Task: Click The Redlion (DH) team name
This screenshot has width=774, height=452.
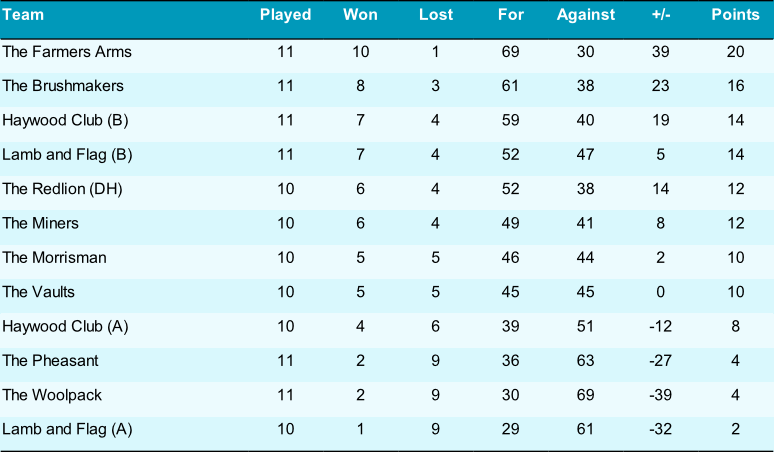Action: click(63, 189)
